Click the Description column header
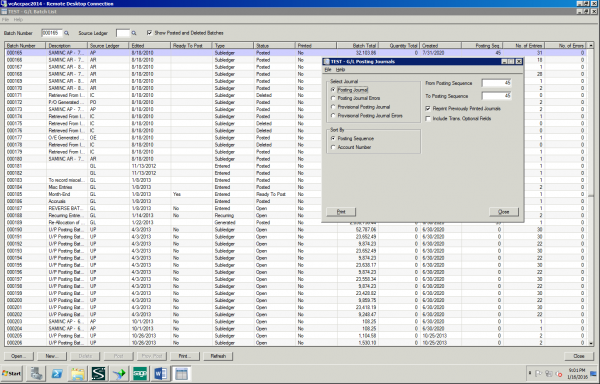This screenshot has height=384, width=600. pyautogui.click(x=67, y=46)
